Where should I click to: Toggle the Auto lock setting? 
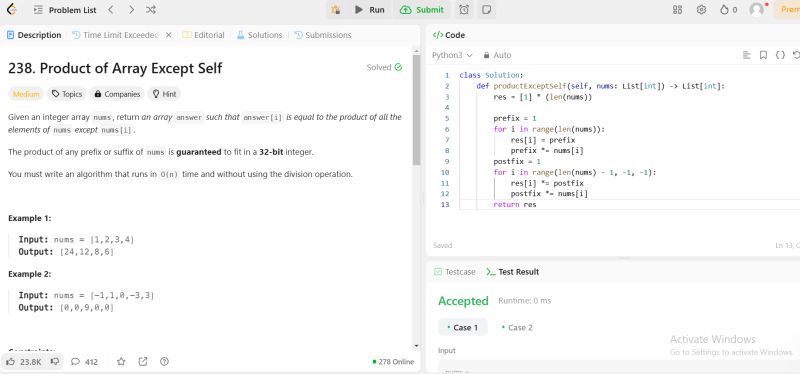tap(497, 55)
